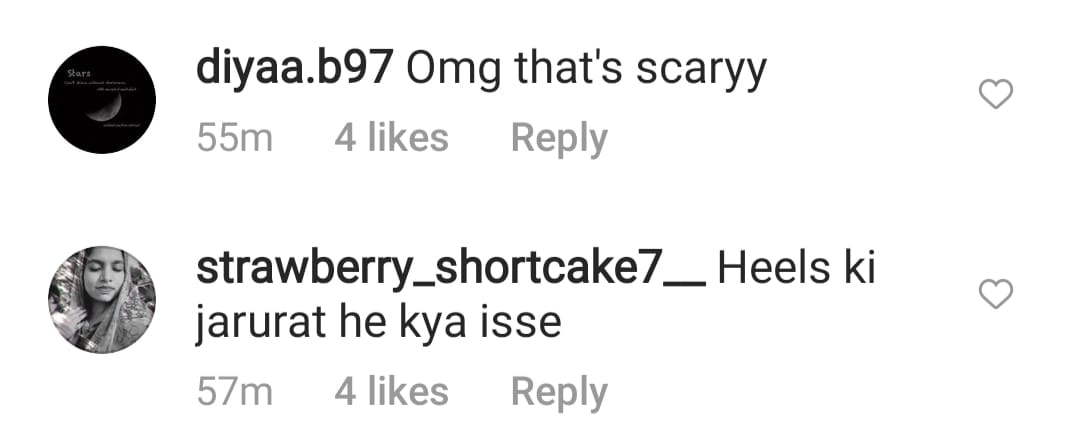Open strawberry_shortcake7__'s profile picture

click(x=102, y=300)
